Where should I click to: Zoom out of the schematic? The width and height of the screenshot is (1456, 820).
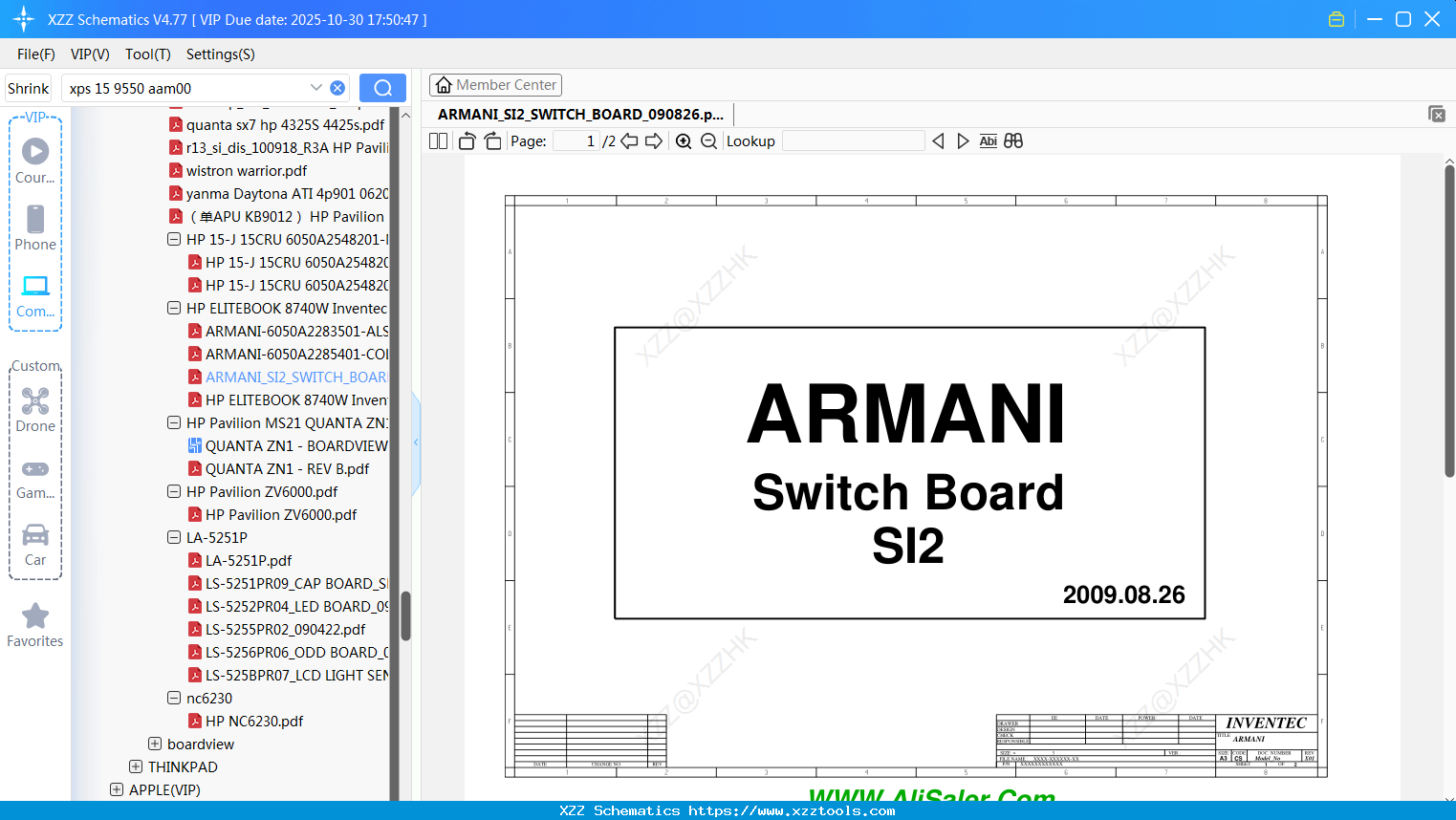point(708,140)
